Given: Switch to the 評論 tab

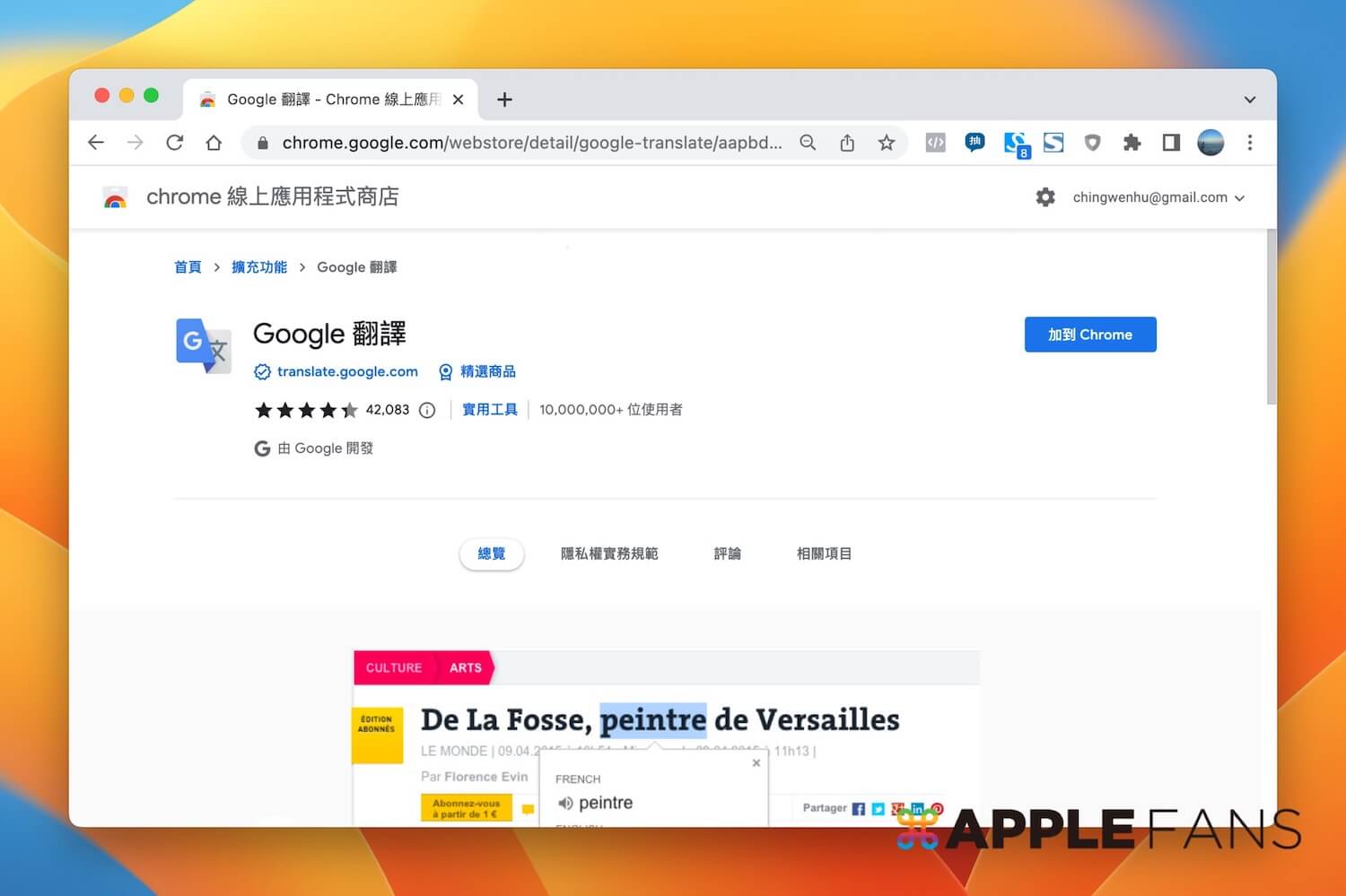Looking at the screenshot, I should click(728, 553).
